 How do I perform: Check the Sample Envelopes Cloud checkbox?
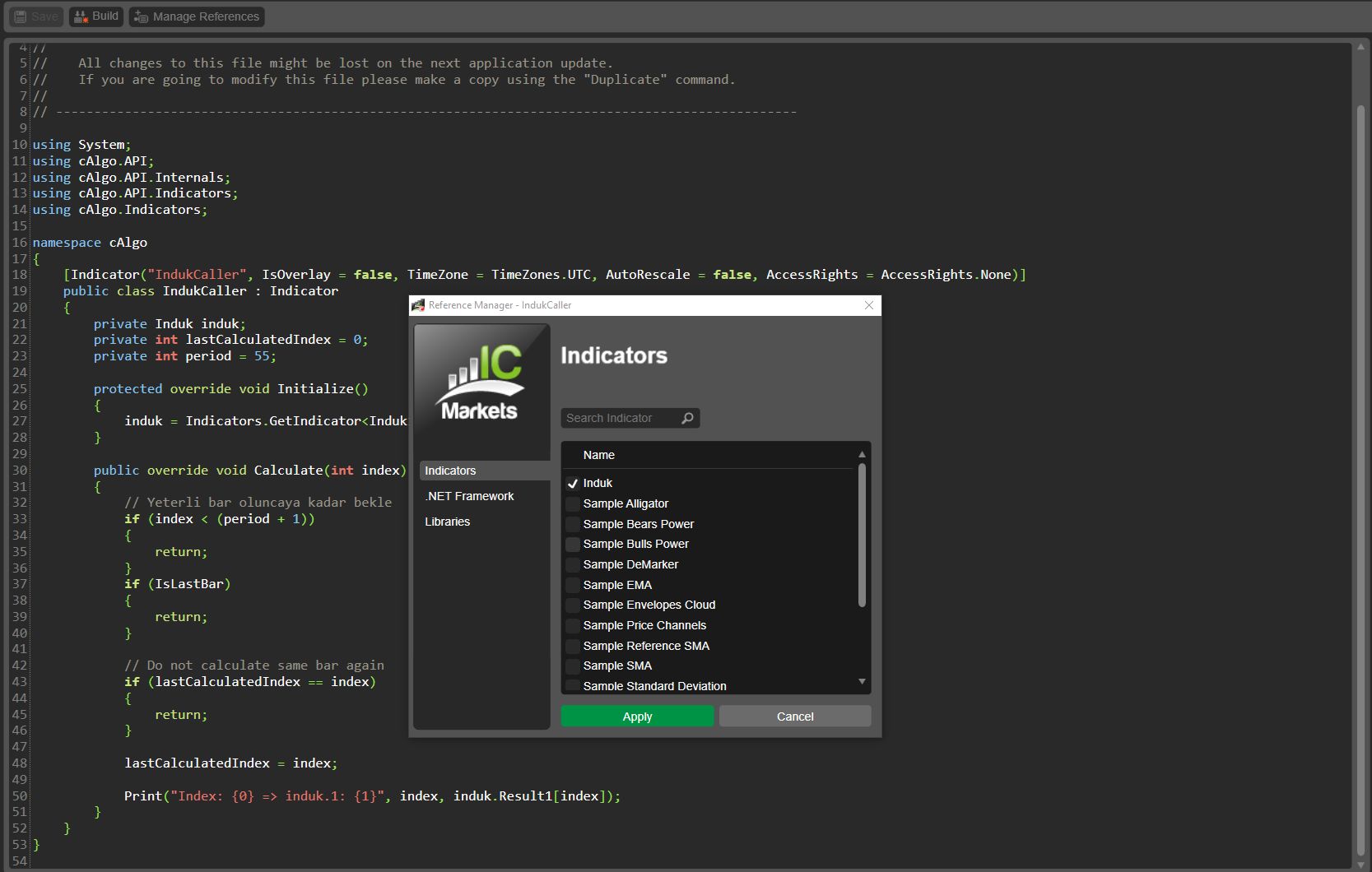pyautogui.click(x=573, y=605)
